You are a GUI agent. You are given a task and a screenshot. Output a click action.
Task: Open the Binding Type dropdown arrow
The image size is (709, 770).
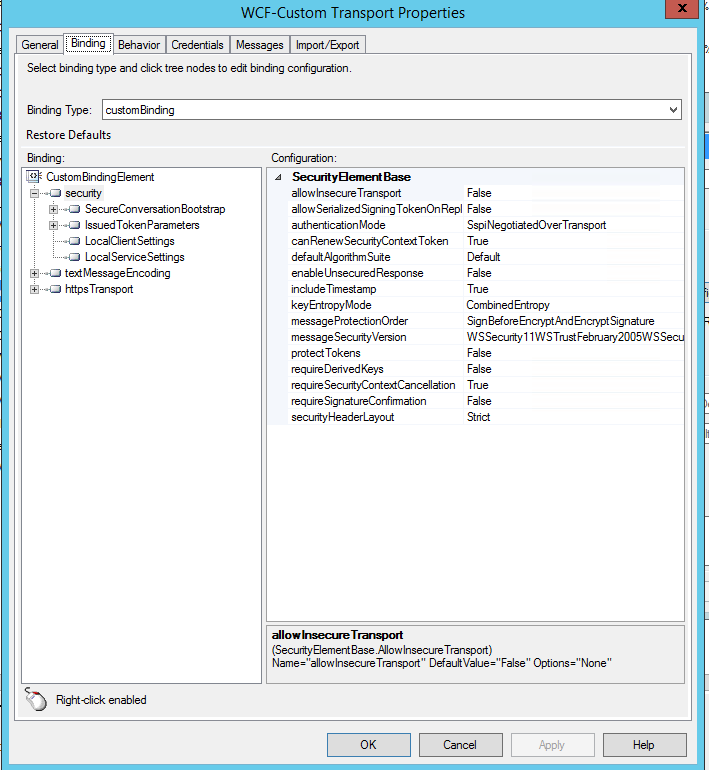(674, 110)
